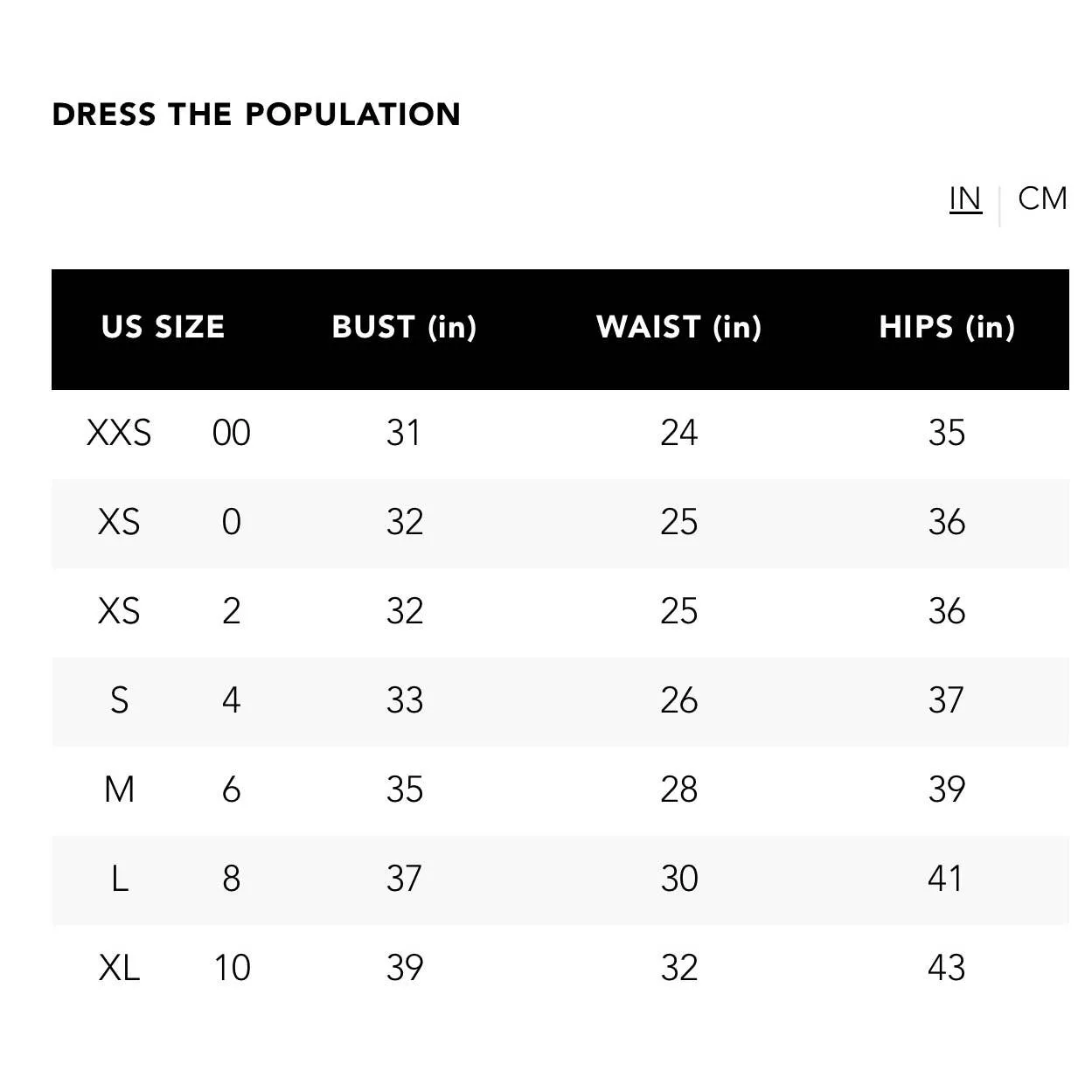The height and width of the screenshot is (1092, 1092).
Task: Select the IN unit option
Action: (x=964, y=198)
